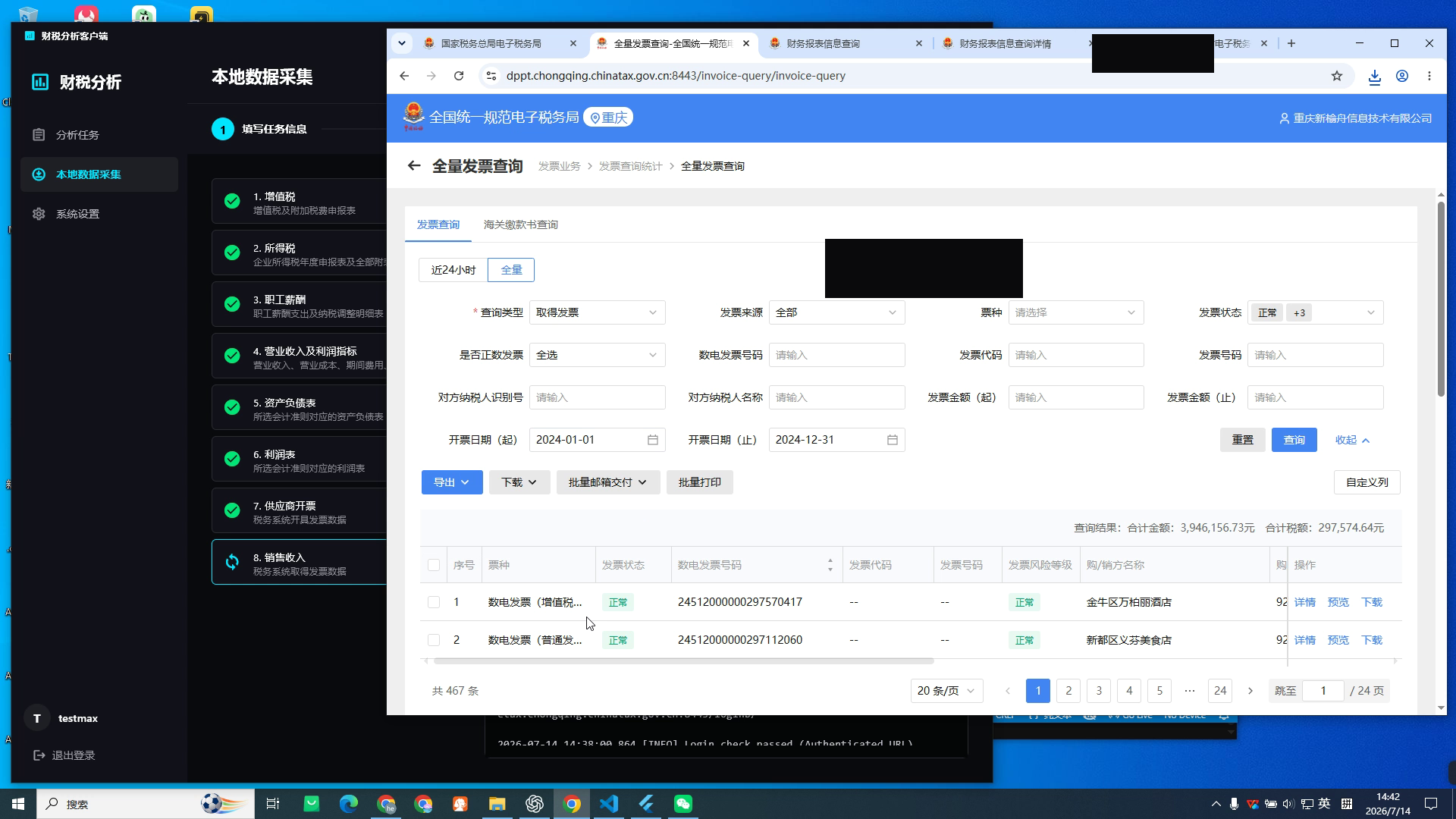Open VS Code from taskbar
This screenshot has height=819, width=1456.
pyautogui.click(x=609, y=804)
